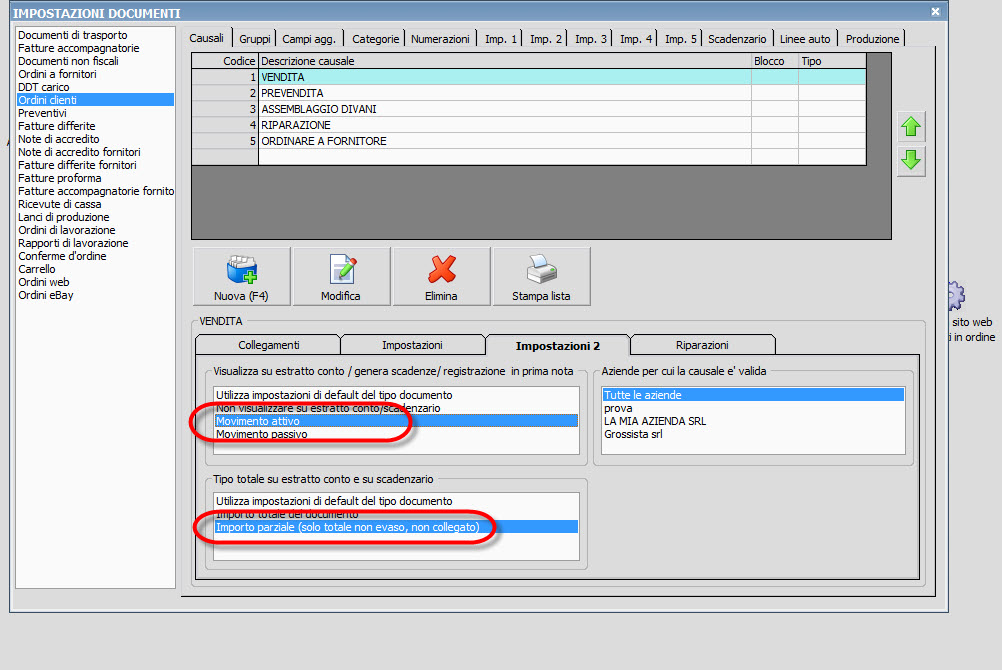
Task: Open the Gruppi tab
Action: point(254,39)
